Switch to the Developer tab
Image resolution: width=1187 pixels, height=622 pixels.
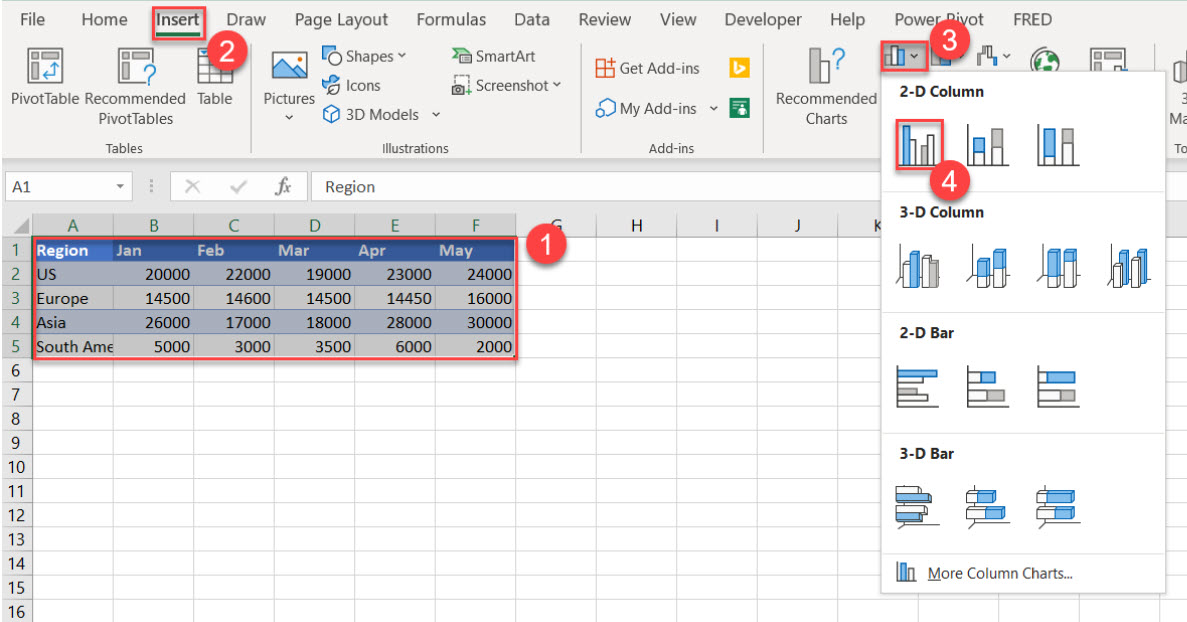(763, 20)
